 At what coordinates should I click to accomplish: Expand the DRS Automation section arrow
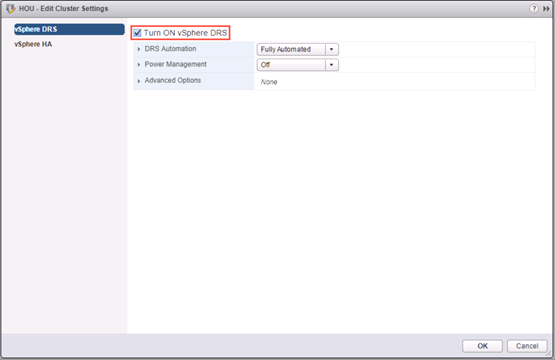click(x=139, y=49)
